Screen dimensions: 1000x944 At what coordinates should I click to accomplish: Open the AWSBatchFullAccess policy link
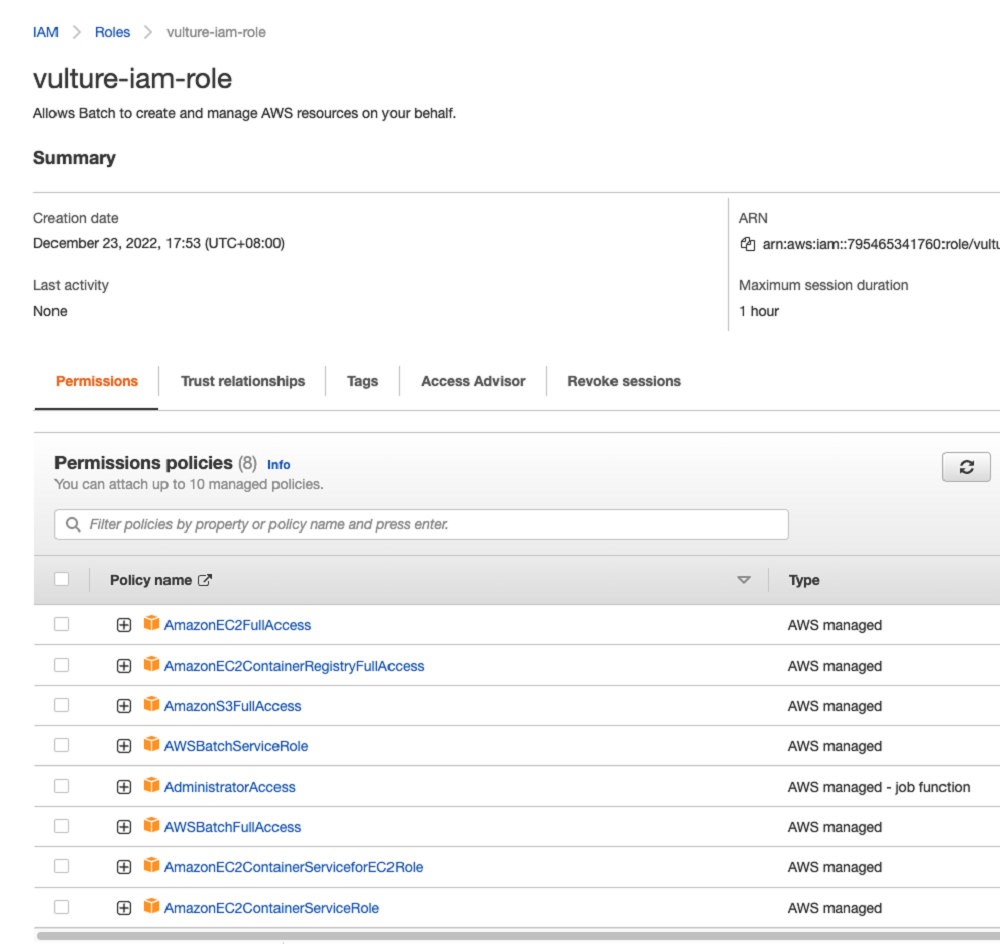[x=232, y=827]
